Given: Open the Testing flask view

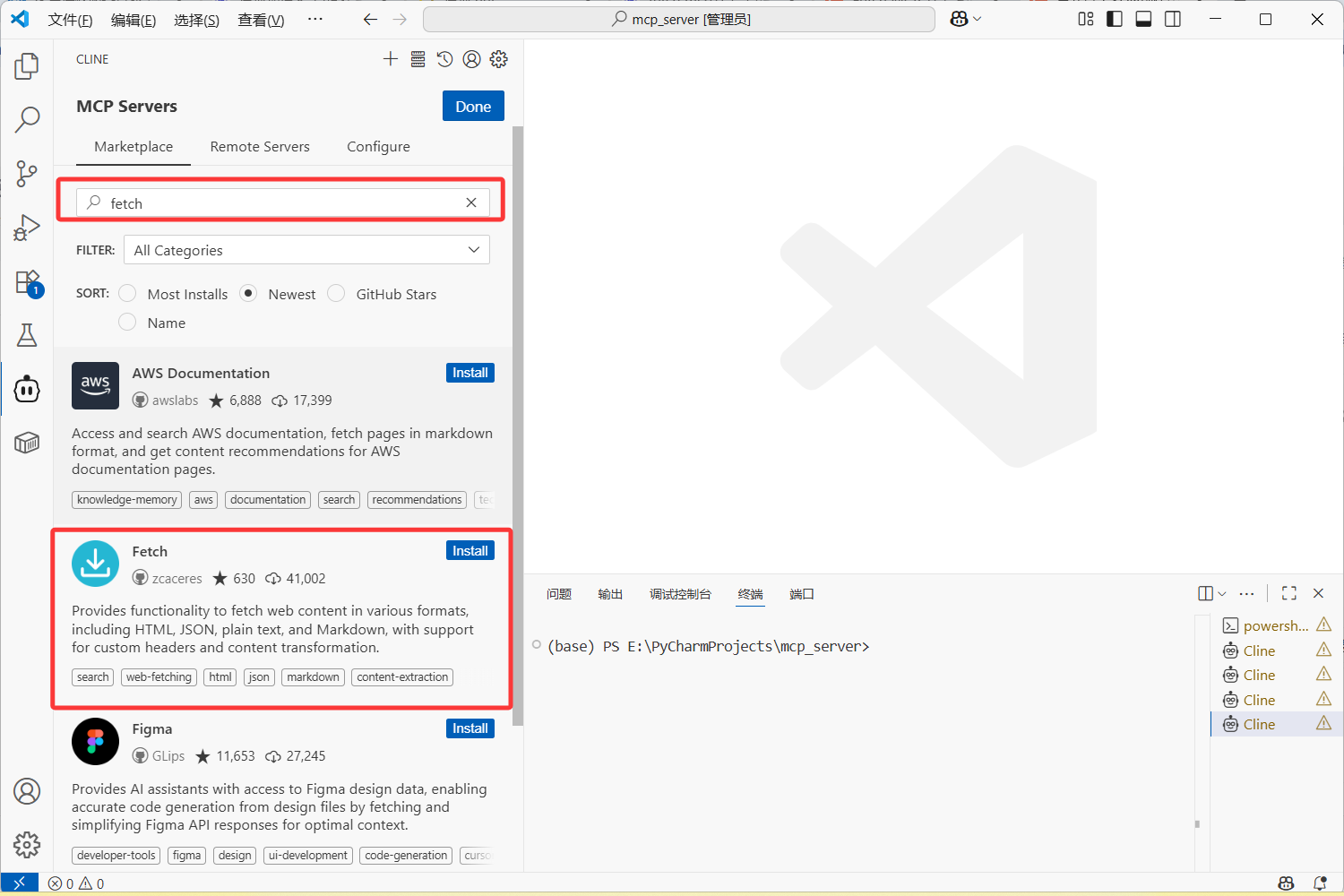Looking at the screenshot, I should pyautogui.click(x=27, y=335).
